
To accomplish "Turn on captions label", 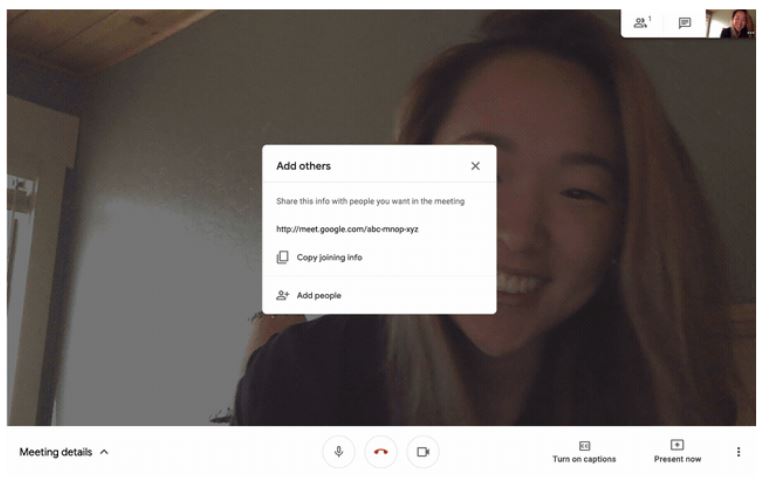I will pyautogui.click(x=584, y=459).
